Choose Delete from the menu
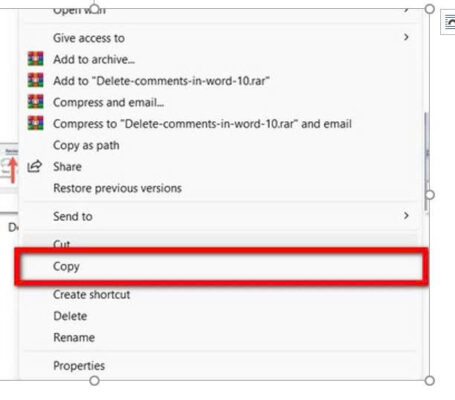Screen dimensions: 455x400 coord(70,316)
